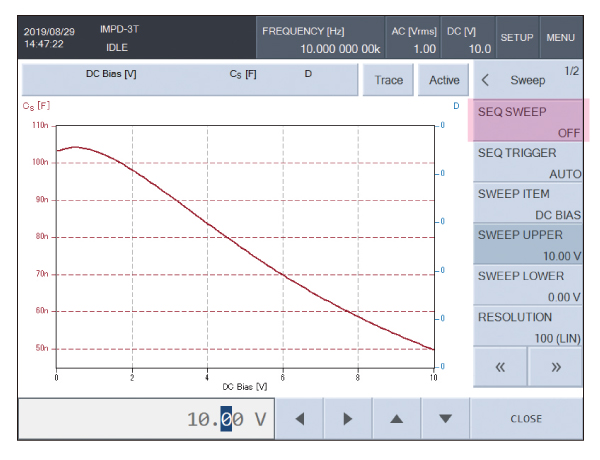
Task: Open RESOLUTION 100 (LIN) setting
Action: [x=528, y=326]
